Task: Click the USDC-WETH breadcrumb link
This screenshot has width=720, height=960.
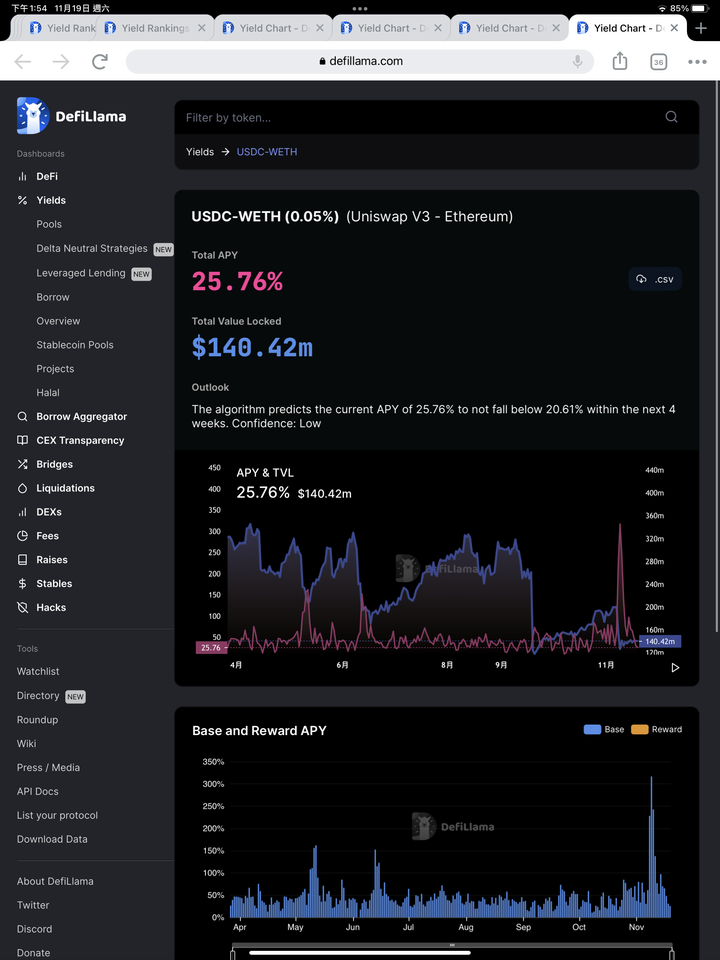Action: click(267, 152)
